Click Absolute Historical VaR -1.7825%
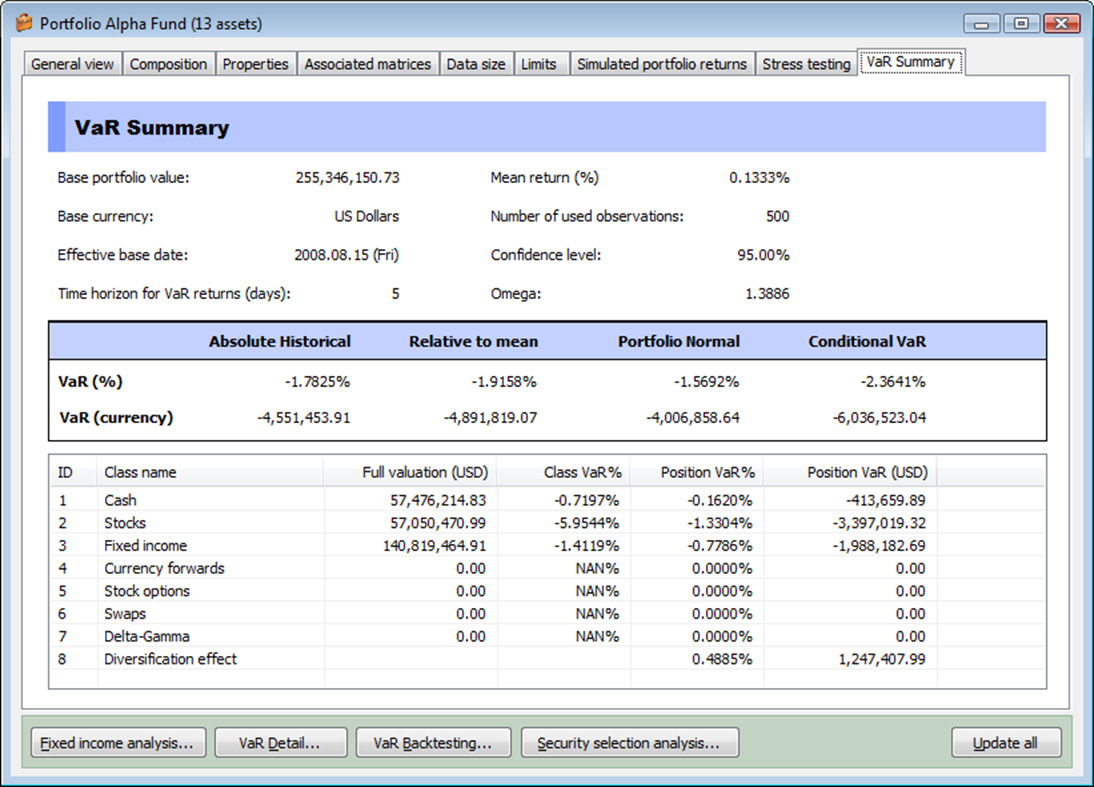 coord(317,382)
